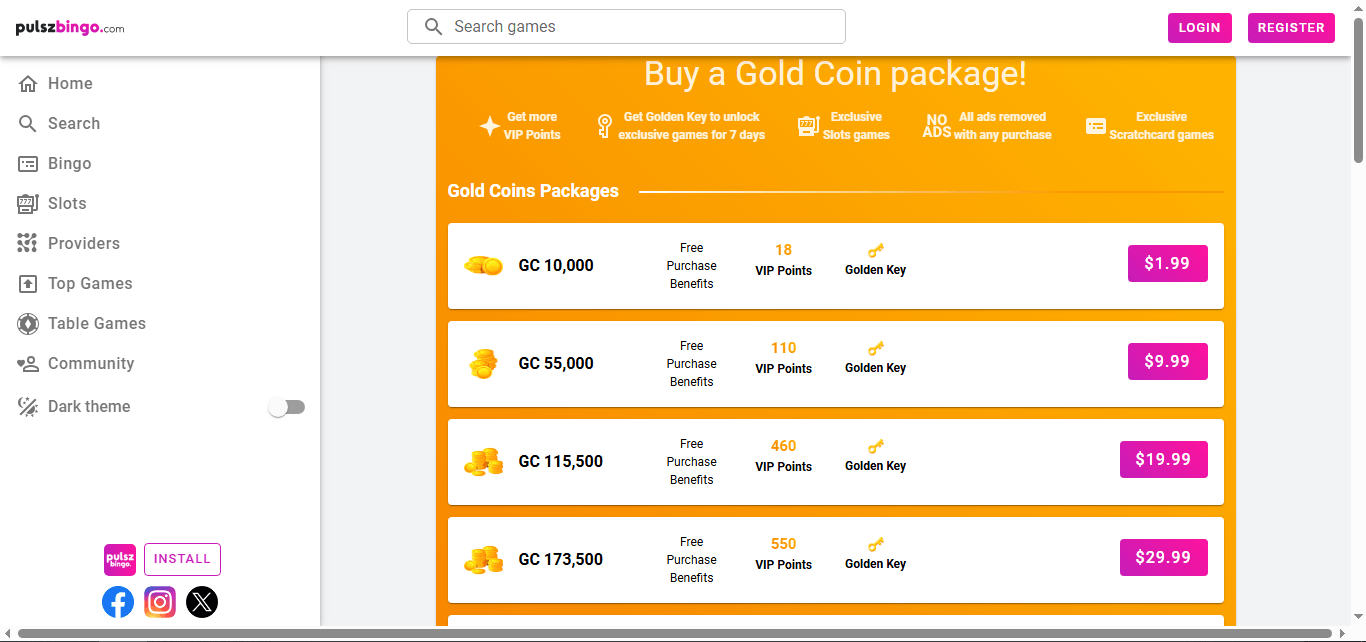Buy the $9.99 package
The width and height of the screenshot is (1366, 642).
point(1167,362)
